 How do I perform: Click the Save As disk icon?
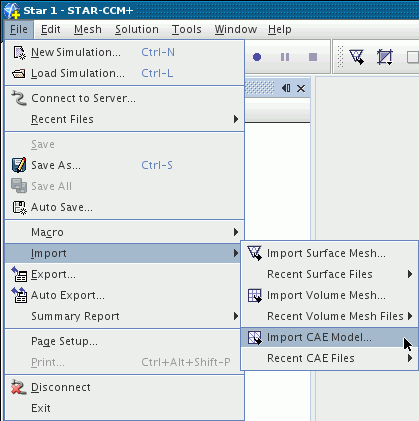(19, 165)
